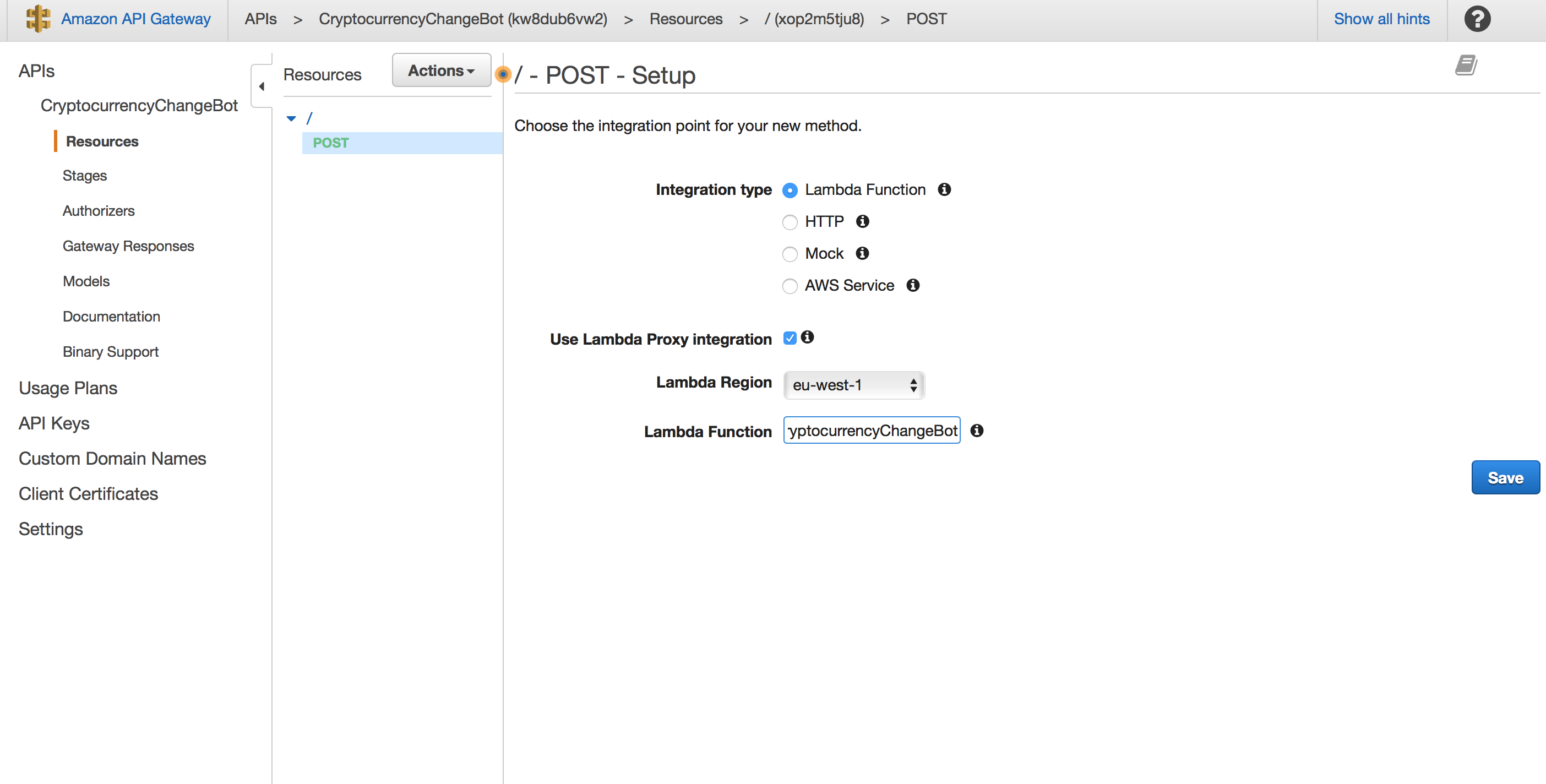Open CryptocurrencyChangeBot in sidebar
The height and width of the screenshot is (784, 1546).
tap(139, 106)
